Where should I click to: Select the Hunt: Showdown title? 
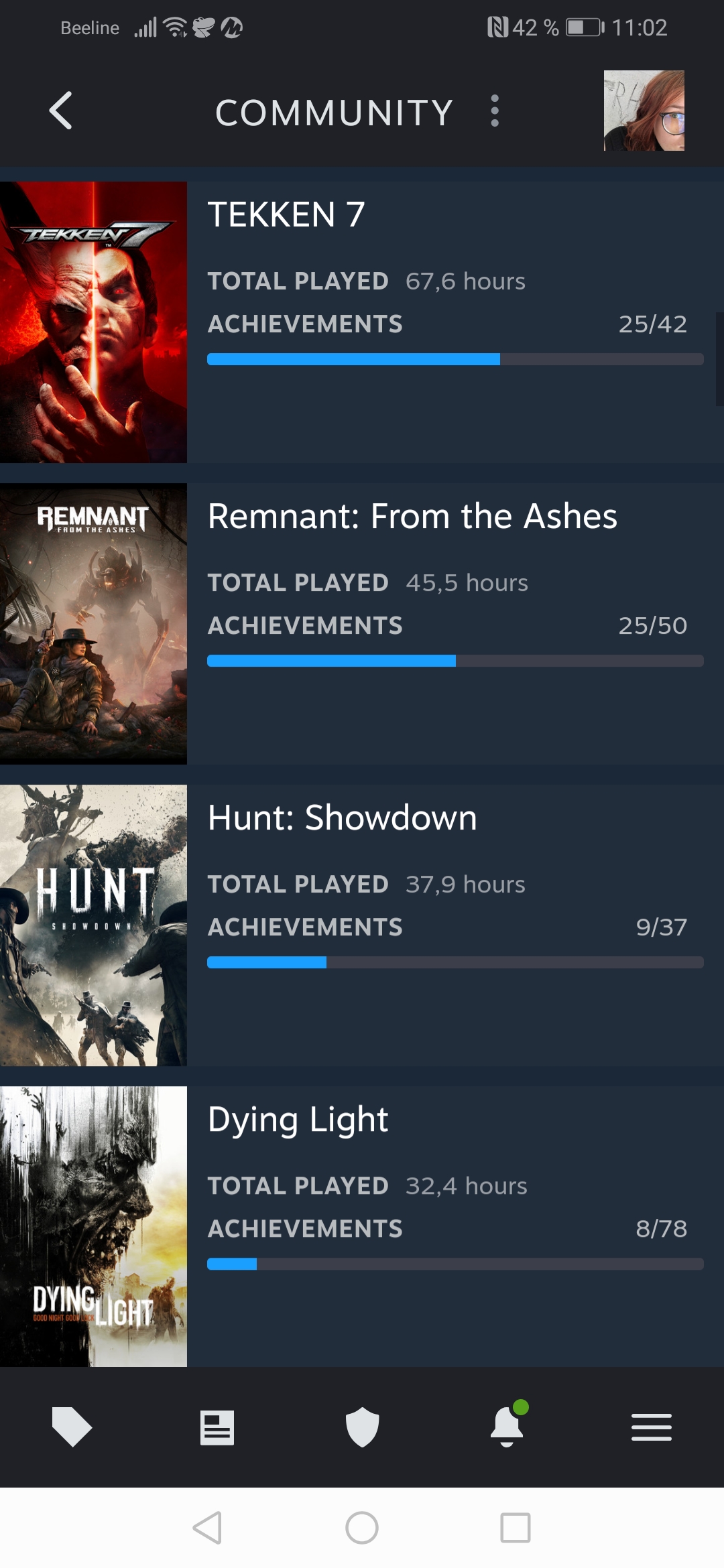(x=342, y=818)
